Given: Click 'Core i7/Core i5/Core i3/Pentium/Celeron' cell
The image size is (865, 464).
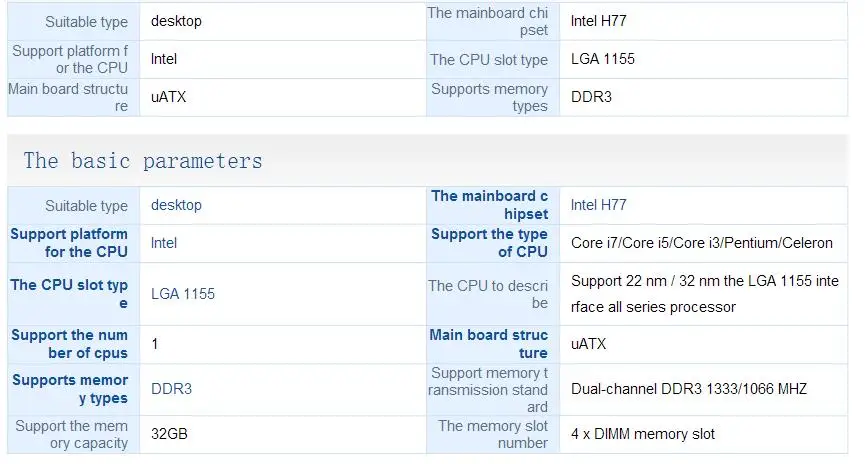Looking at the screenshot, I should [703, 243].
